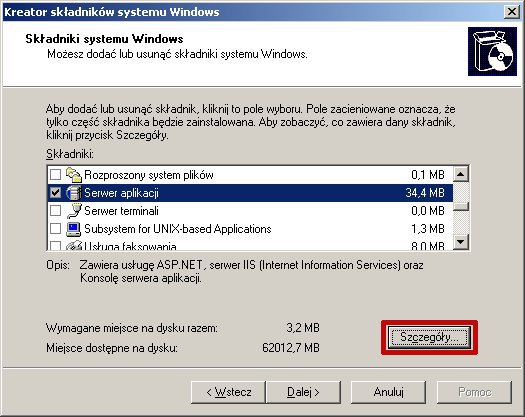Screen dimensions: 525x417
Task: Click the Opis description text
Action: 251,272
